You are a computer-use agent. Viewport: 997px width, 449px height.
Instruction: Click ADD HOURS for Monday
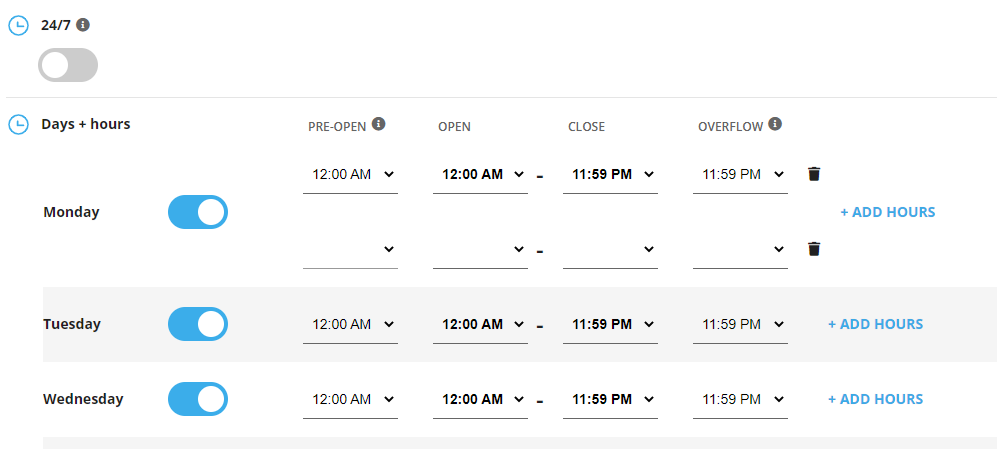(x=888, y=212)
